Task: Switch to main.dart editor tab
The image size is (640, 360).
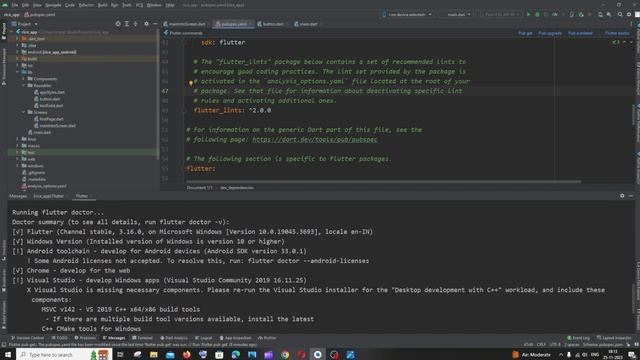Action: click(x=308, y=24)
